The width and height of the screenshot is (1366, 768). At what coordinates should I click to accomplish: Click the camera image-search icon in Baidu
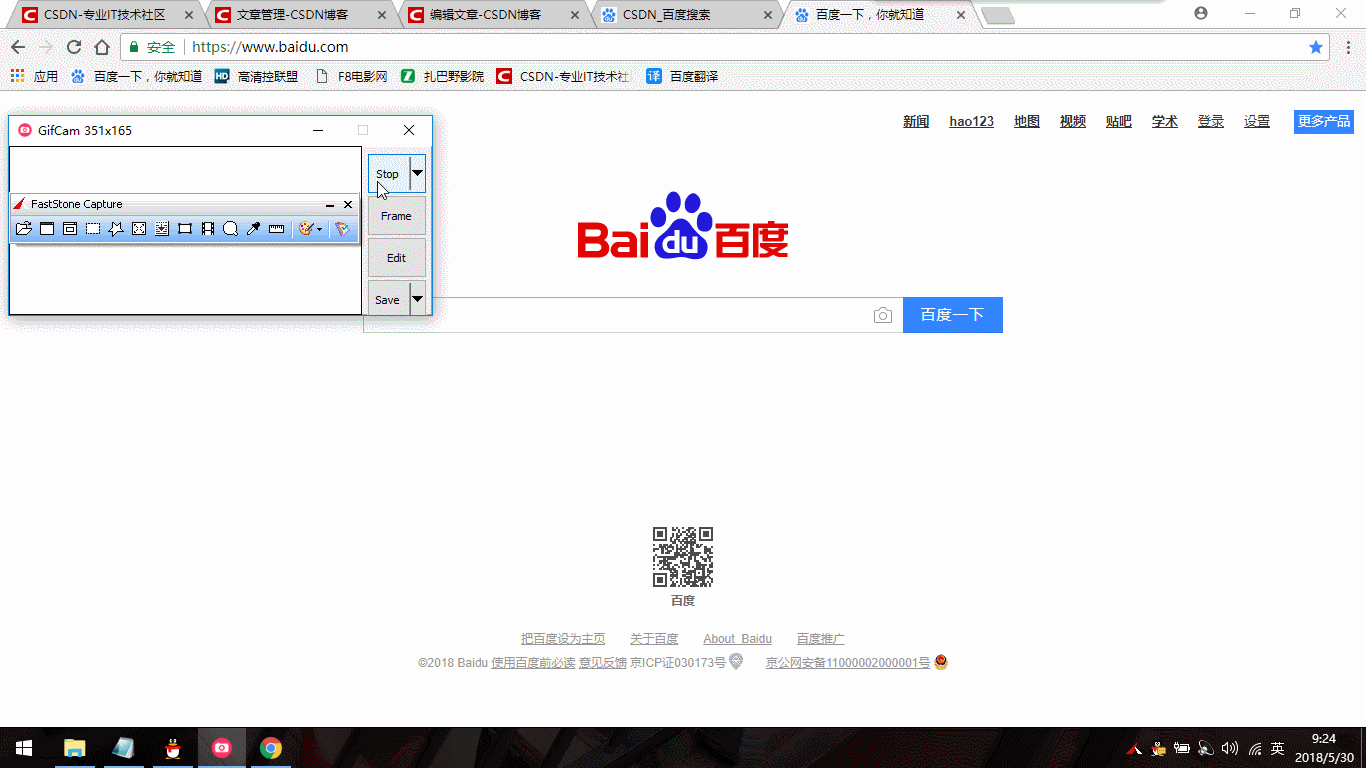click(x=882, y=315)
